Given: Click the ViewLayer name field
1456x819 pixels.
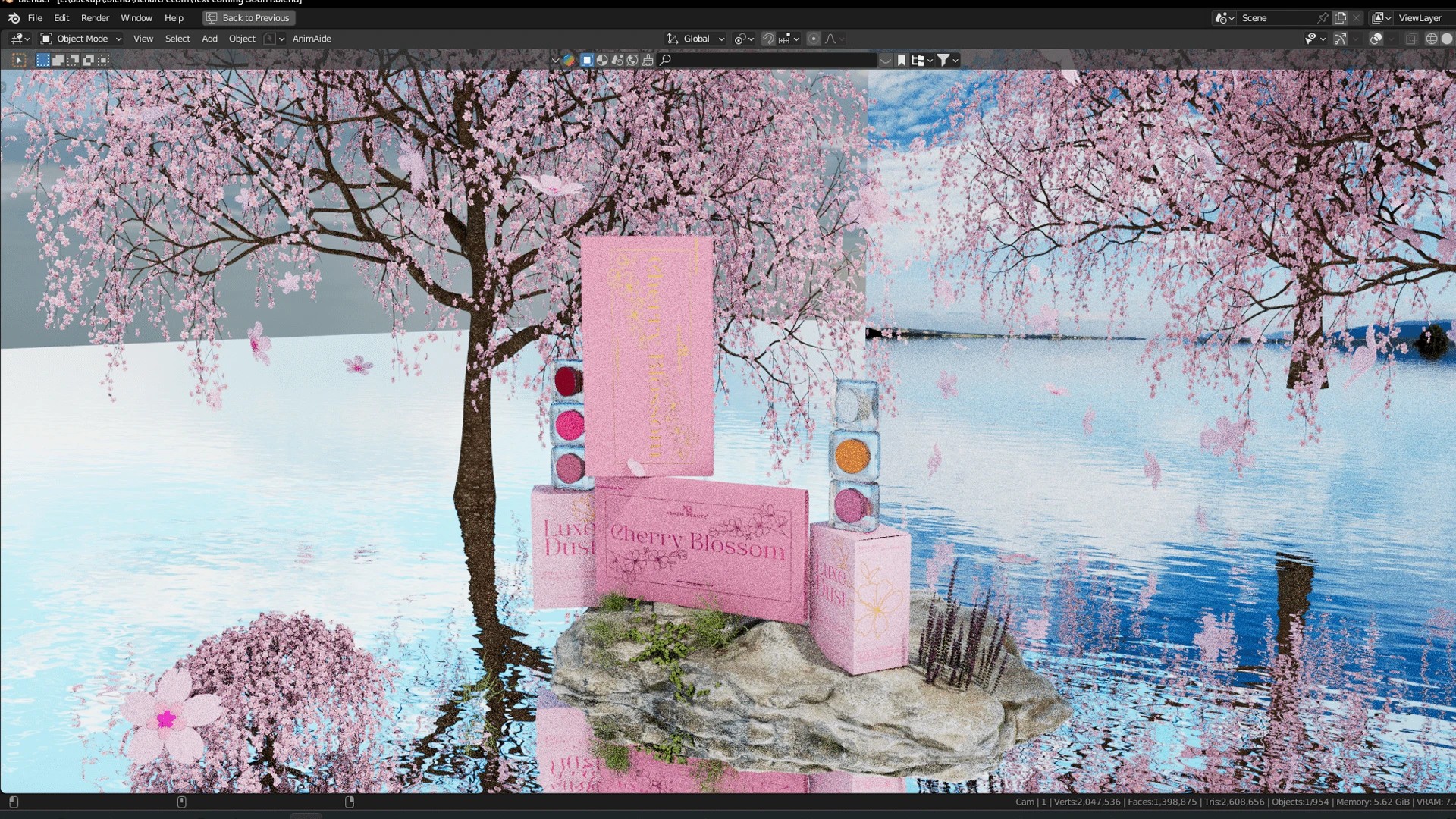Looking at the screenshot, I should point(1424,17).
